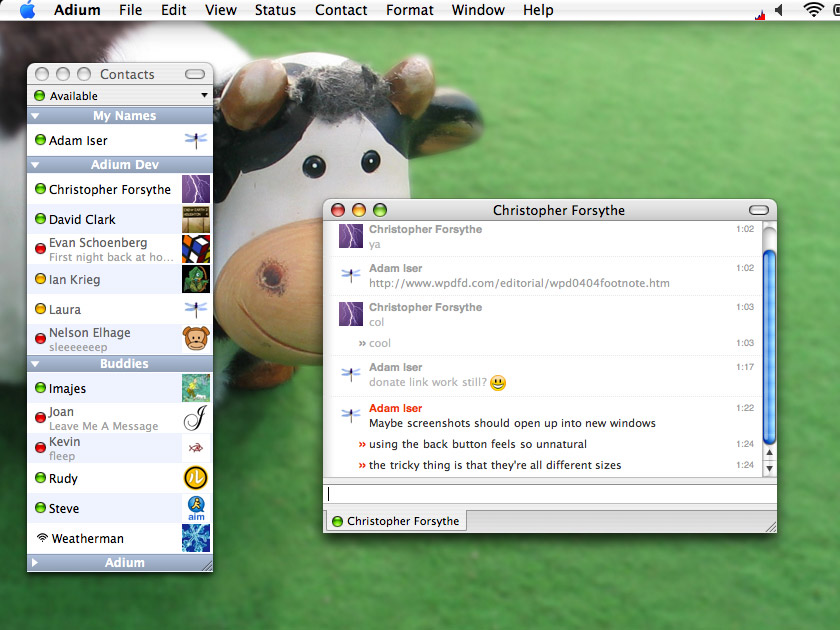This screenshot has height=630, width=840.
Task: Click the chat scrollbar blue thumb
Action: coord(769,347)
